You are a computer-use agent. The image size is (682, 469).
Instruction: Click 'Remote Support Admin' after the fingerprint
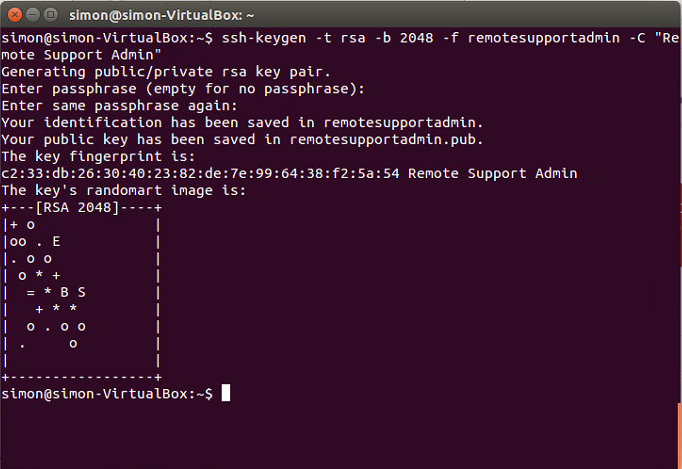(x=493, y=174)
